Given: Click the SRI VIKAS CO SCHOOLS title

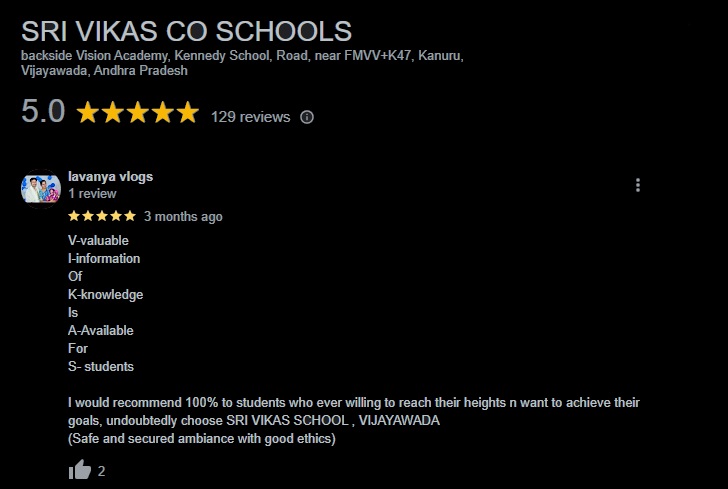Looking at the screenshot, I should coord(186,31).
